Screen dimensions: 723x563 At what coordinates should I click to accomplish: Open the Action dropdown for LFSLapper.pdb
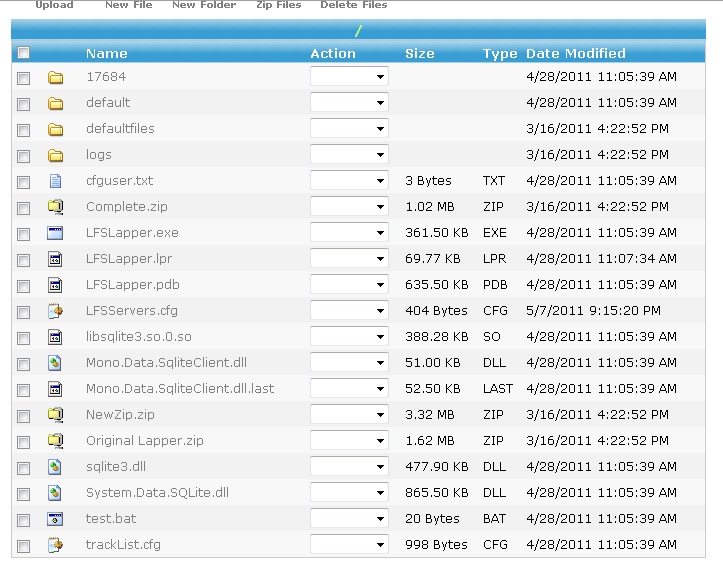349,284
